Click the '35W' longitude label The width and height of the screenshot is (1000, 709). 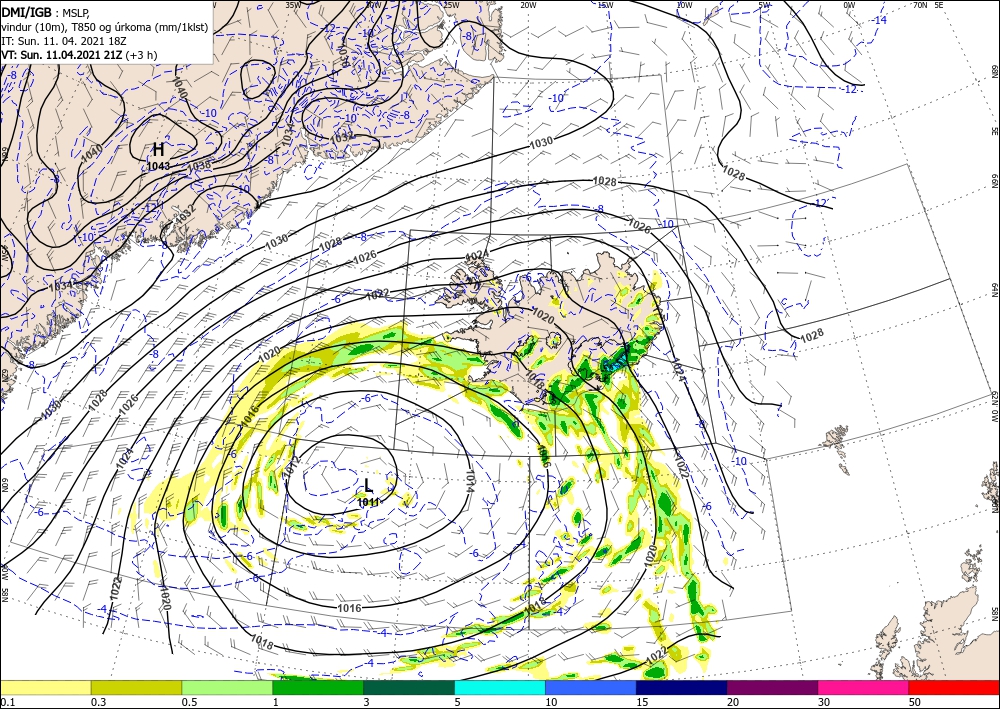(x=293, y=4)
